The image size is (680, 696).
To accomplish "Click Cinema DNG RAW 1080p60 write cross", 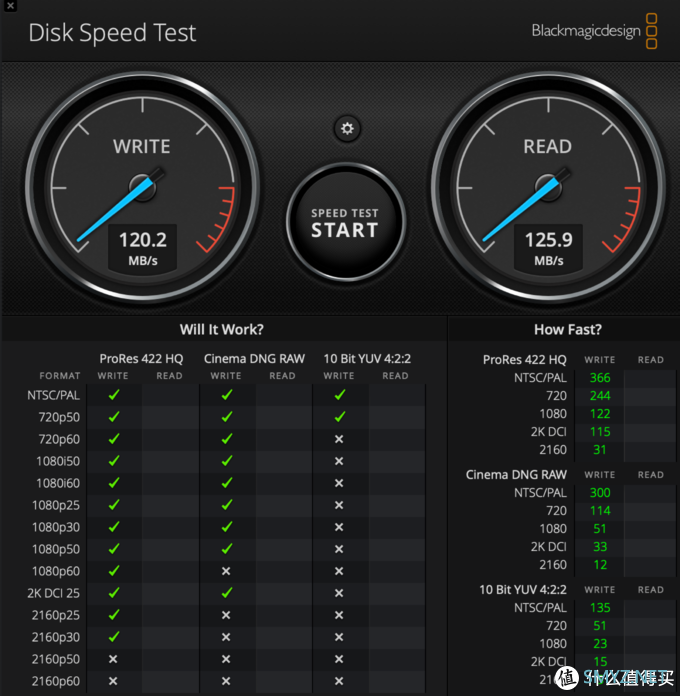I will click(226, 571).
